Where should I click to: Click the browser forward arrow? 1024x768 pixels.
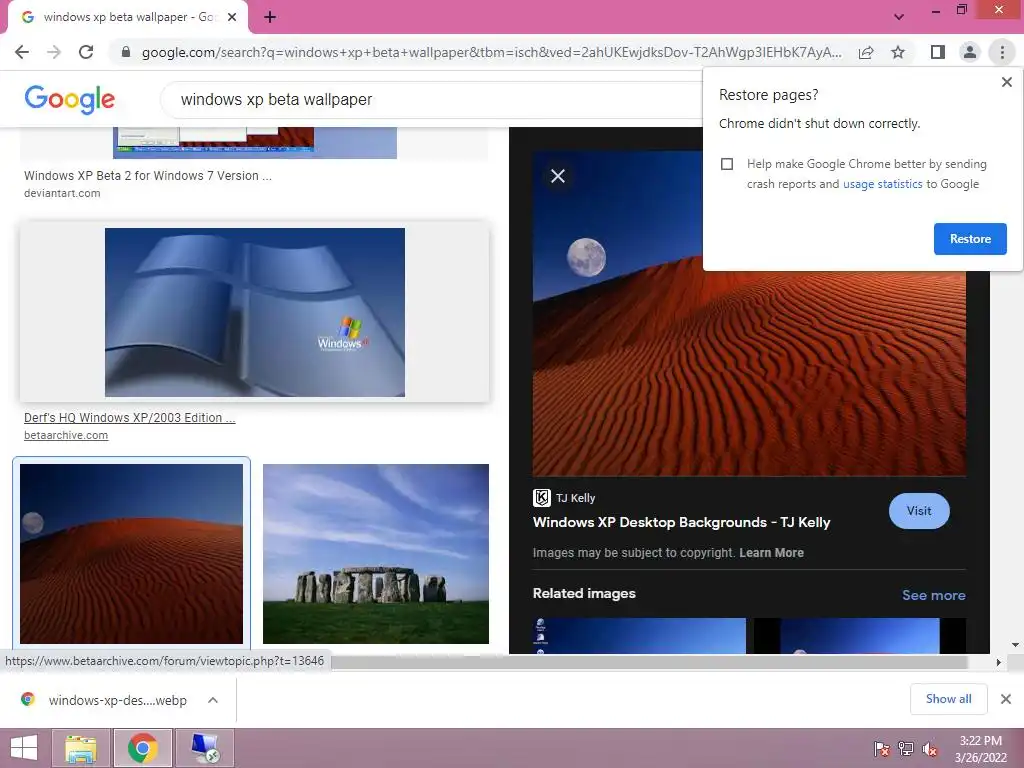(54, 52)
